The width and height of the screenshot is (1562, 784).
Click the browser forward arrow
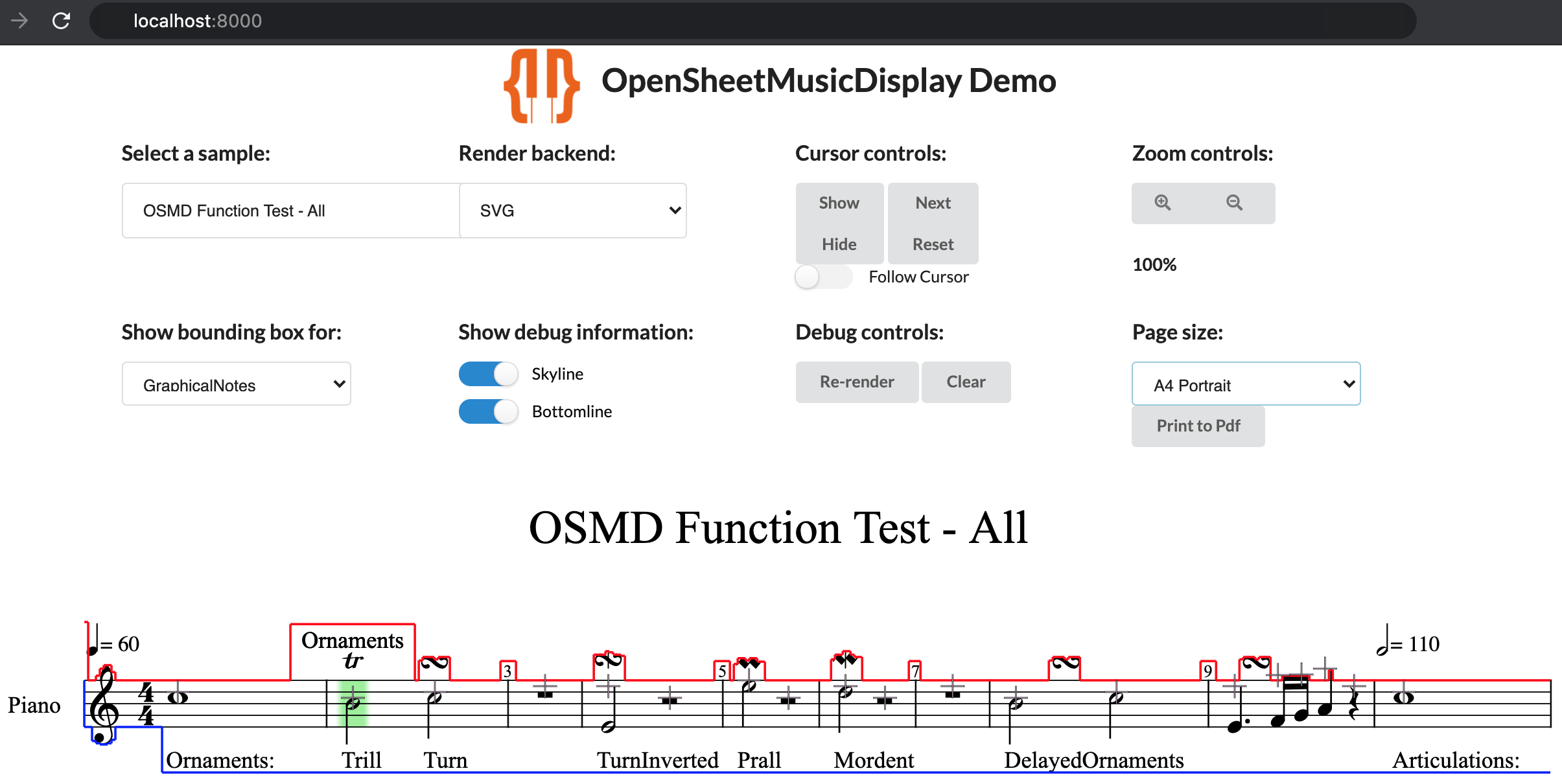click(x=19, y=21)
